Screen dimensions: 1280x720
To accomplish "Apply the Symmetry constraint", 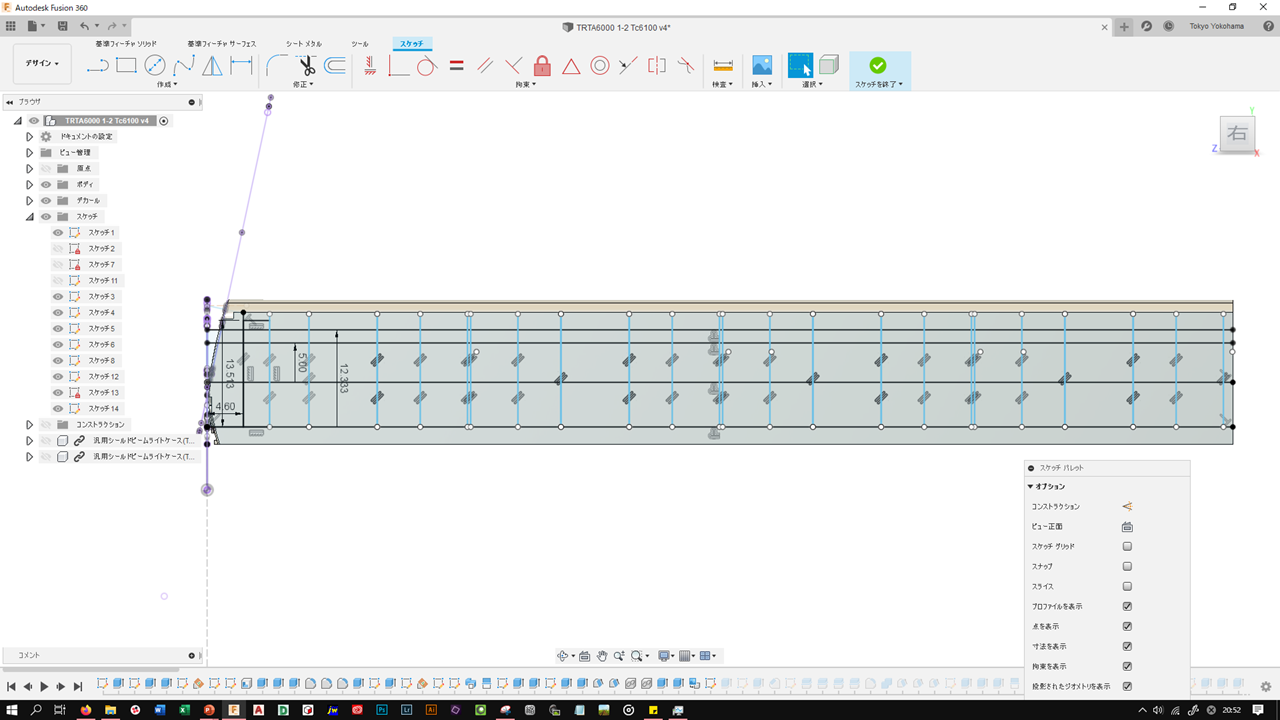I will [657, 66].
